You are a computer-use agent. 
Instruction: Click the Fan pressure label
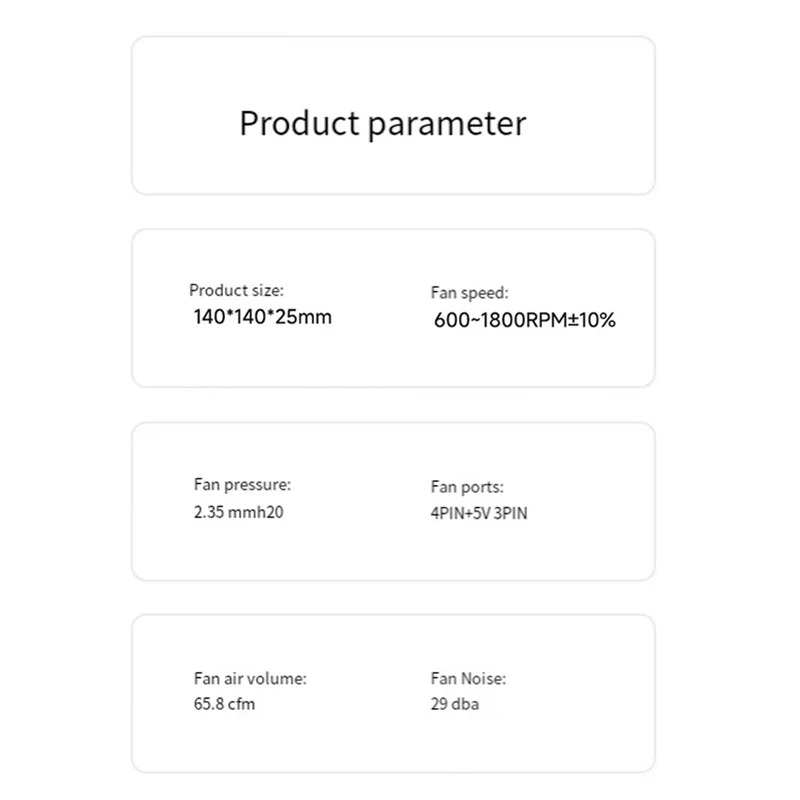pos(242,485)
